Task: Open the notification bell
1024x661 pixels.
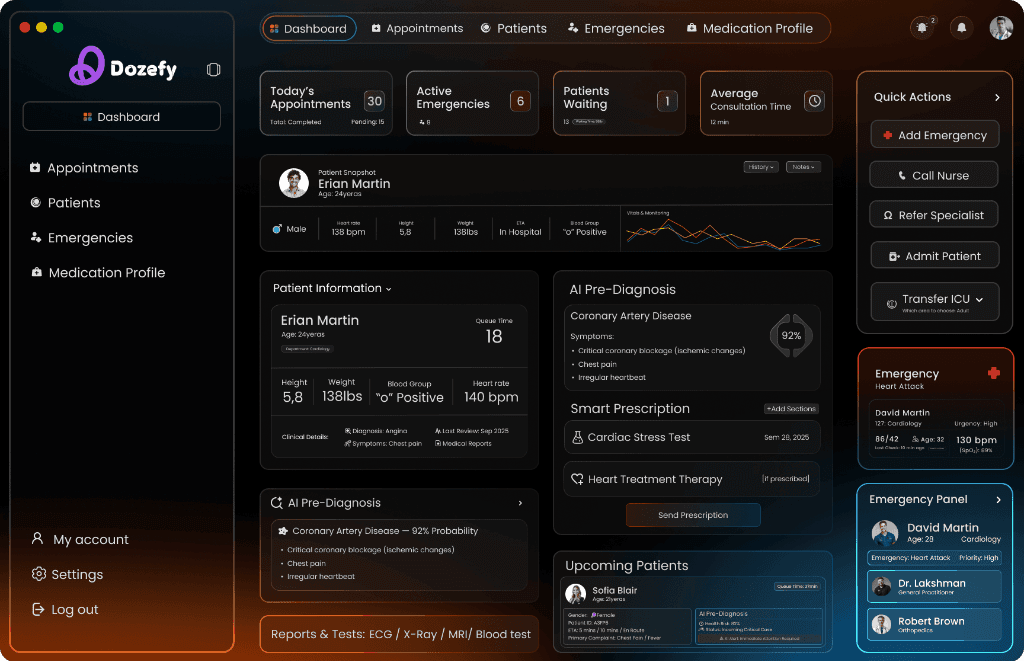Action: (961, 27)
